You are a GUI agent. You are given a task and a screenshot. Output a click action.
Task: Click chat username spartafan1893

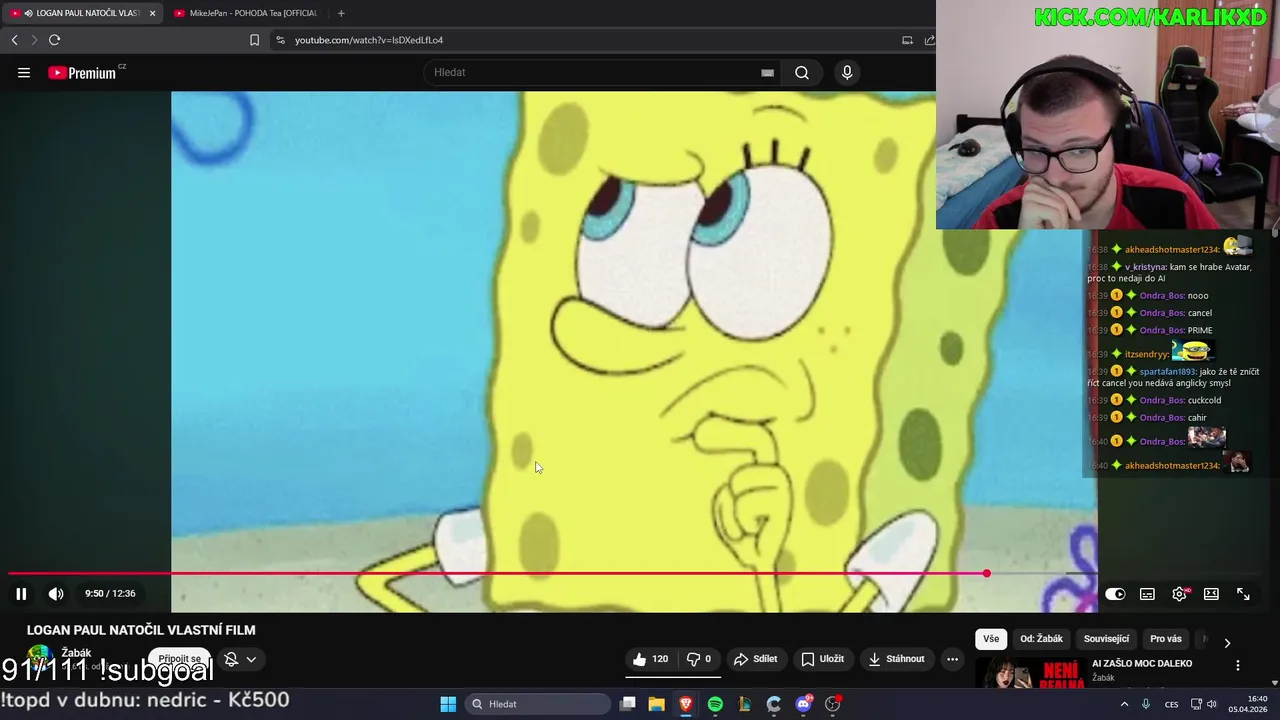[x=1167, y=372]
